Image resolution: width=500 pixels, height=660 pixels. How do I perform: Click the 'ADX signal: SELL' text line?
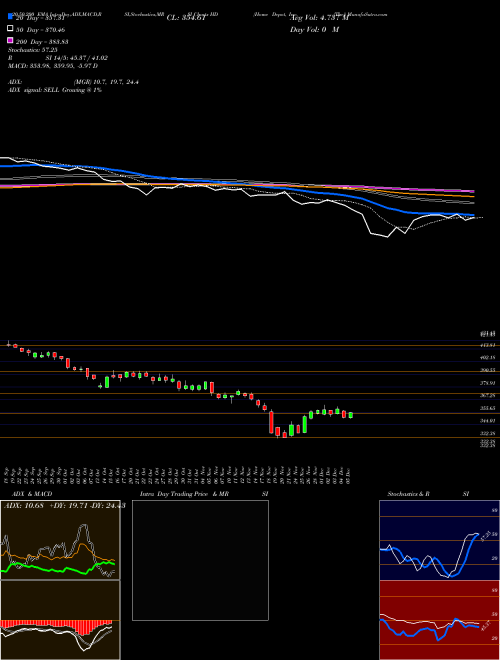pyautogui.click(x=55, y=90)
